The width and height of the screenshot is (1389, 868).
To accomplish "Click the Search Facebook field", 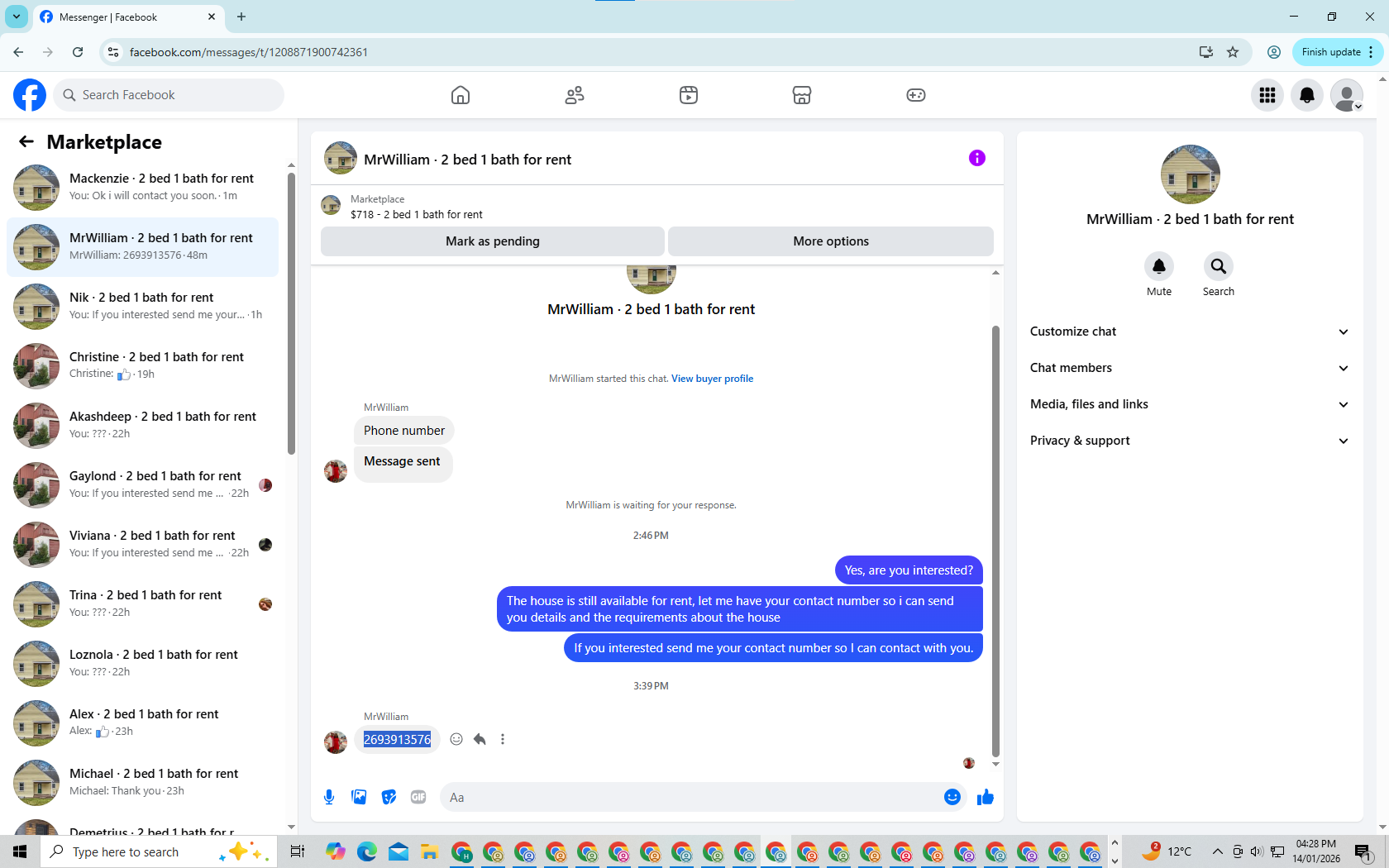I will click(x=169, y=95).
